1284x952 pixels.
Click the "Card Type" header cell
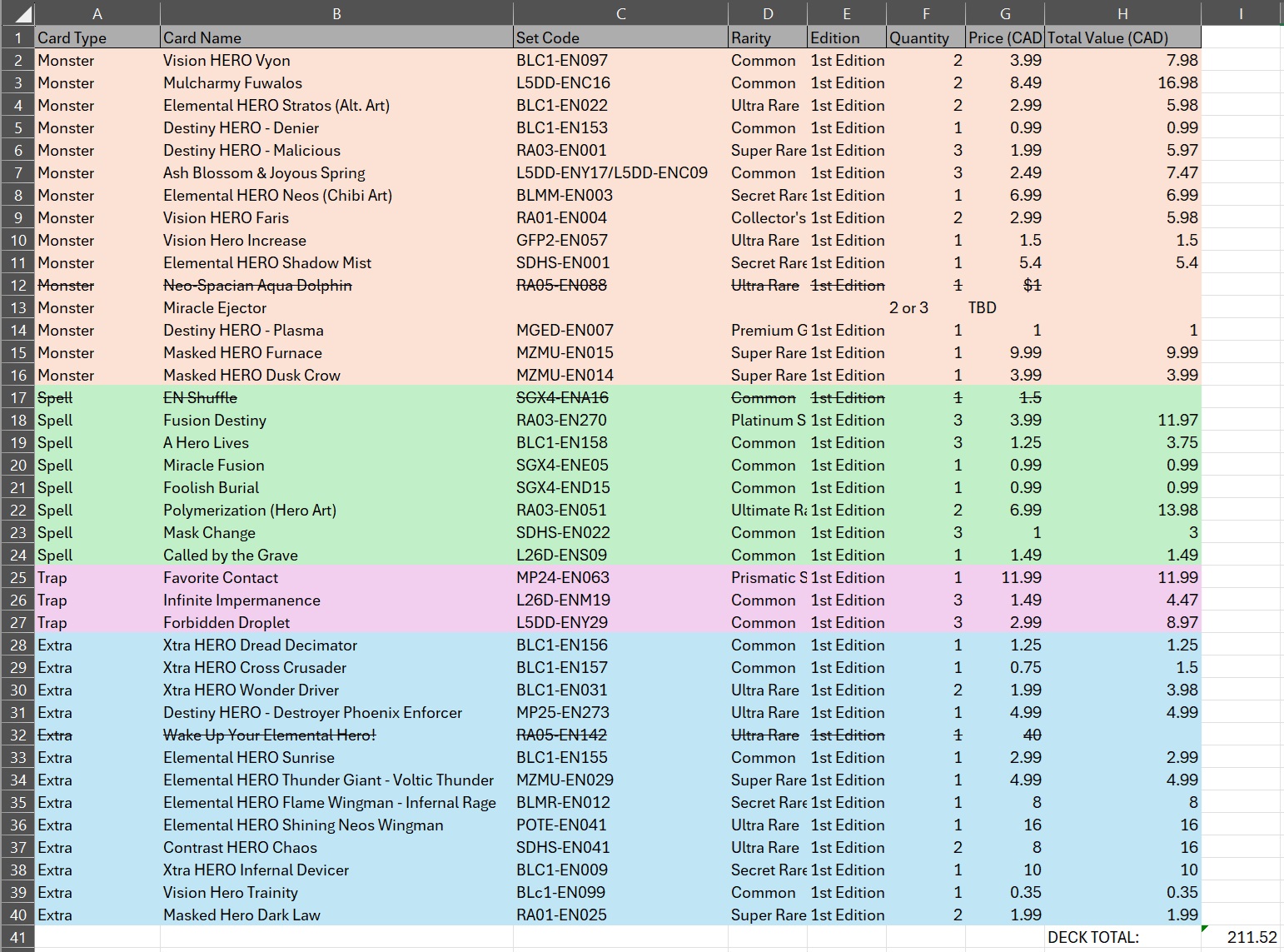point(97,37)
